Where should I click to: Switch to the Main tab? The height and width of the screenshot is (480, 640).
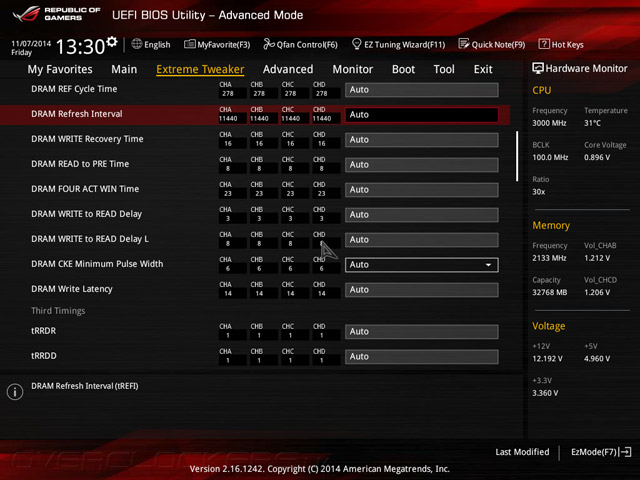click(124, 69)
